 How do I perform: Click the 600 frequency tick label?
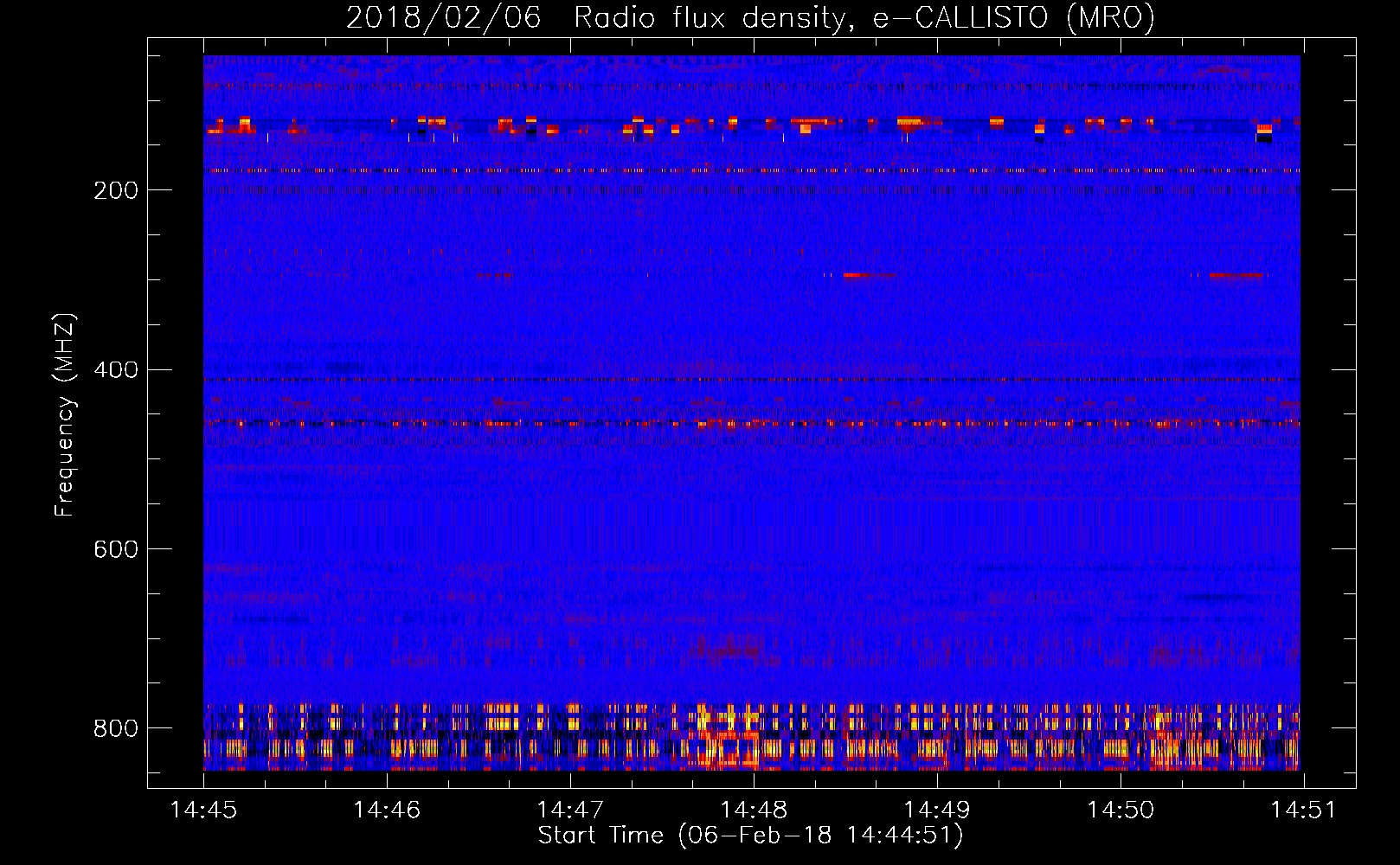116,550
